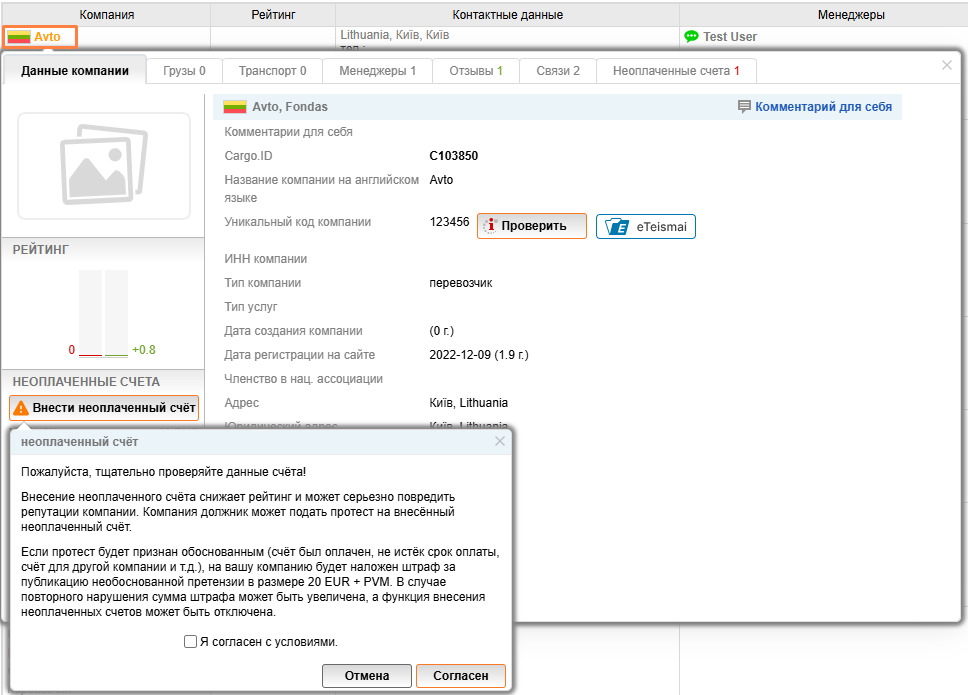Switch to the Грузы tab
The height and width of the screenshot is (695, 968).
[185, 71]
